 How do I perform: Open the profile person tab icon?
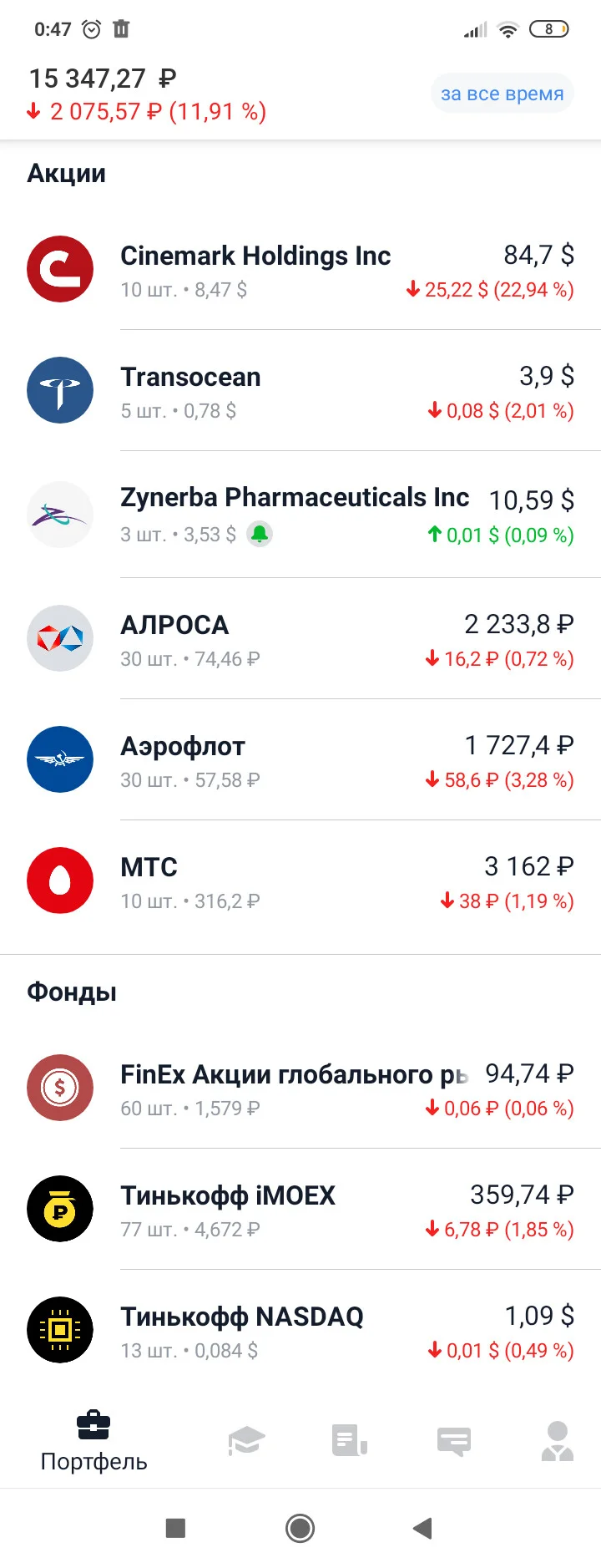pos(558,1440)
